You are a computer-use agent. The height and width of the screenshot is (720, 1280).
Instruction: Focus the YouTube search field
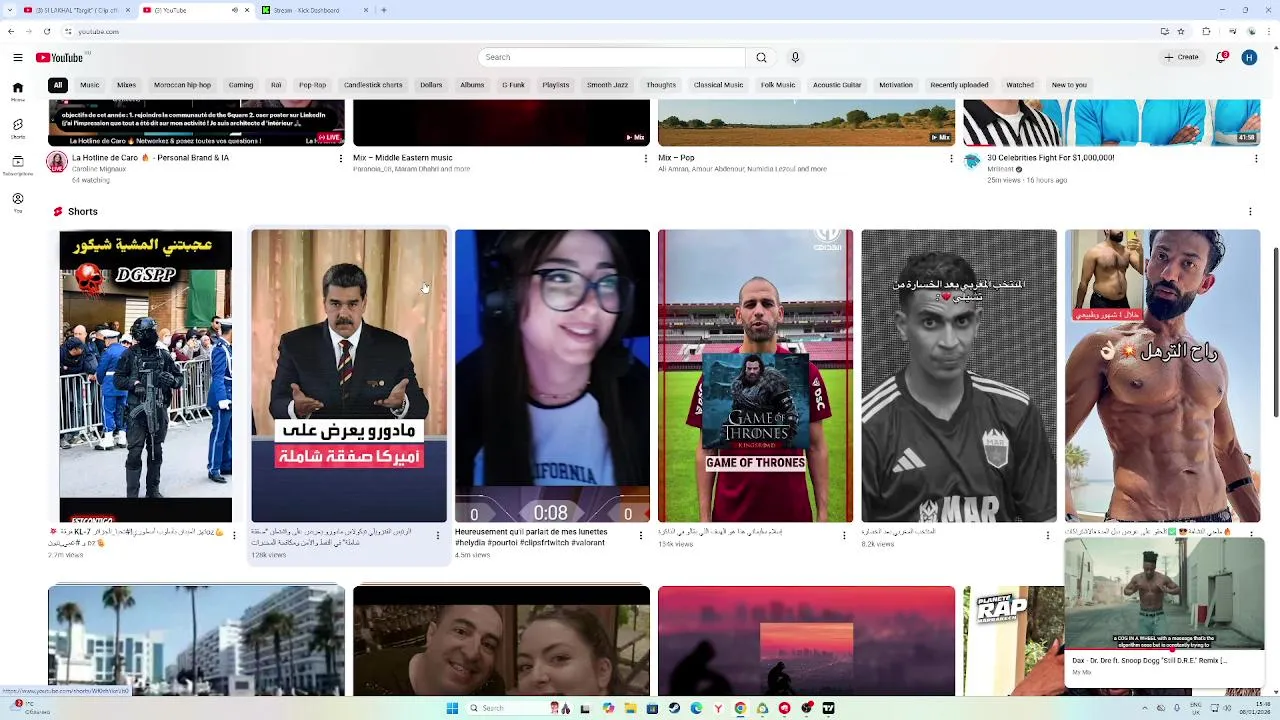(x=612, y=57)
